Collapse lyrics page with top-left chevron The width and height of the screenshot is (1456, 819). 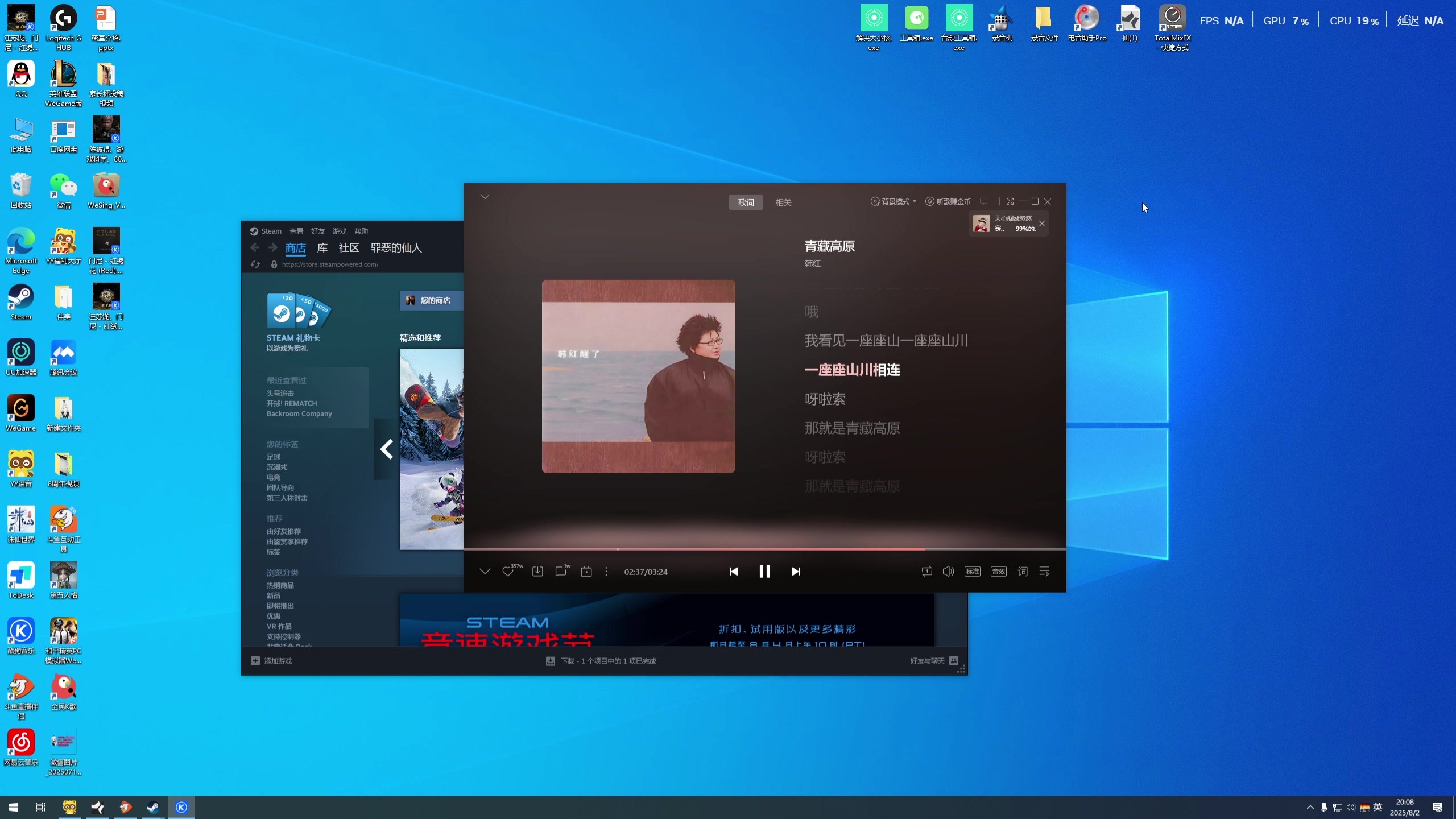485,197
